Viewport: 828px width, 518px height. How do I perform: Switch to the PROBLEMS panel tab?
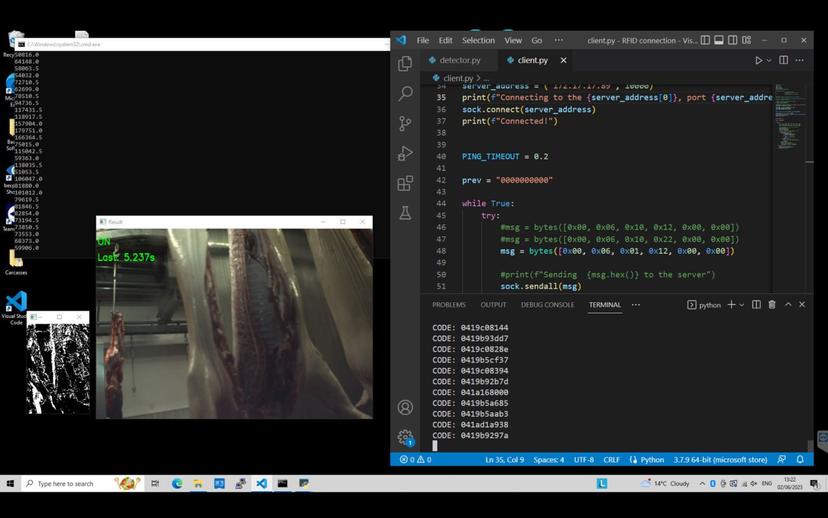(x=449, y=305)
